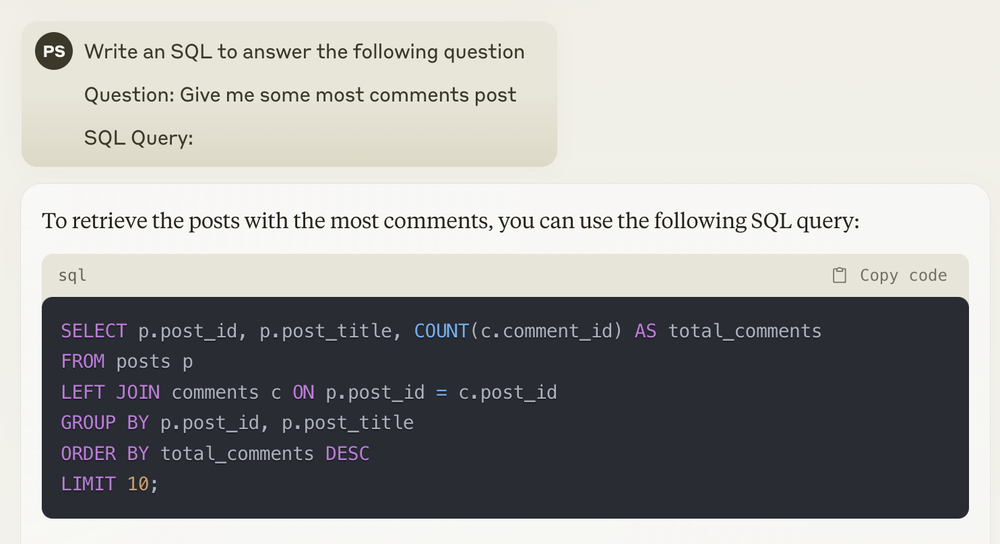
Task: Click the blue COUNT function in the query
Action: (x=441, y=331)
